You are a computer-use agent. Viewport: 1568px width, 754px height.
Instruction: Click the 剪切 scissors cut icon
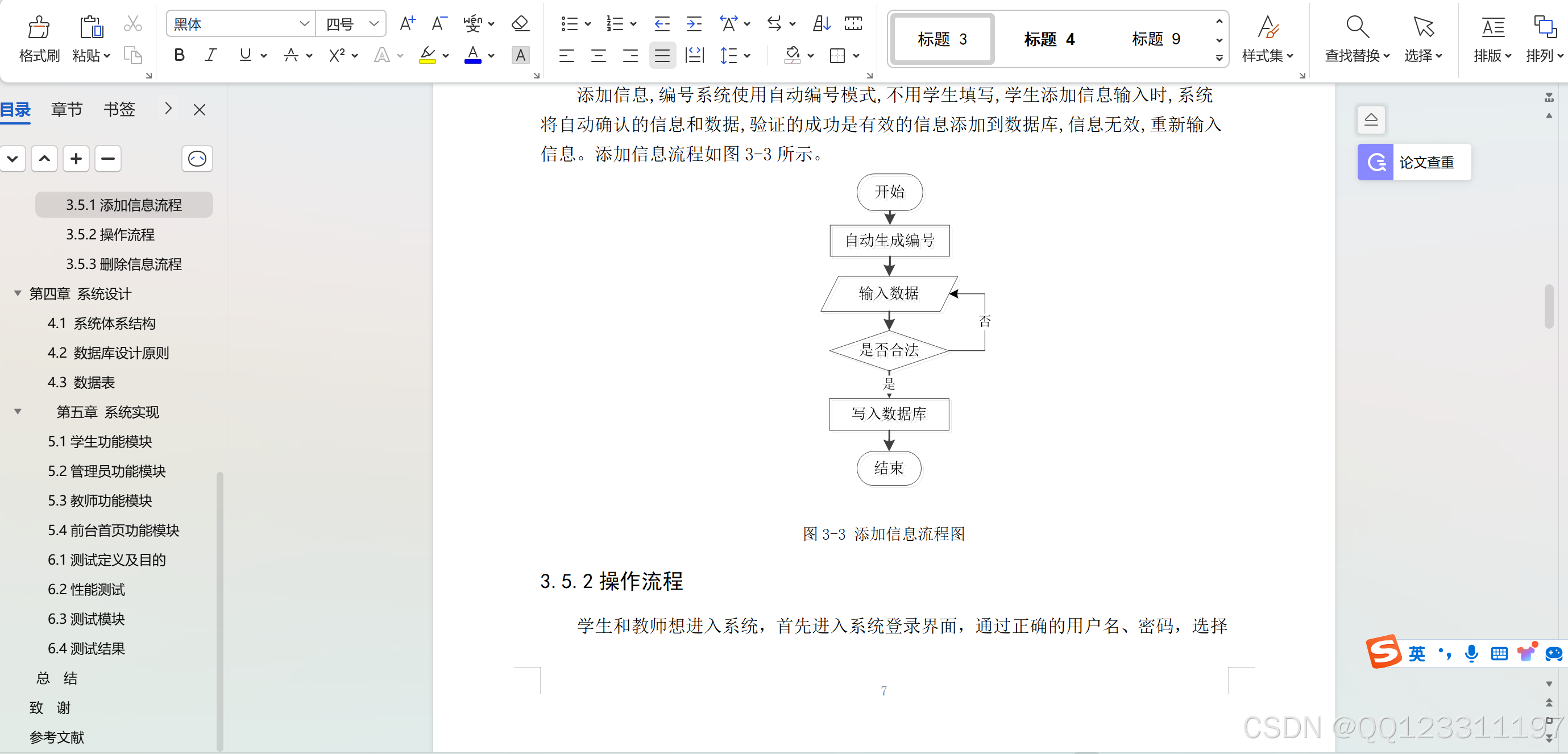(132, 24)
